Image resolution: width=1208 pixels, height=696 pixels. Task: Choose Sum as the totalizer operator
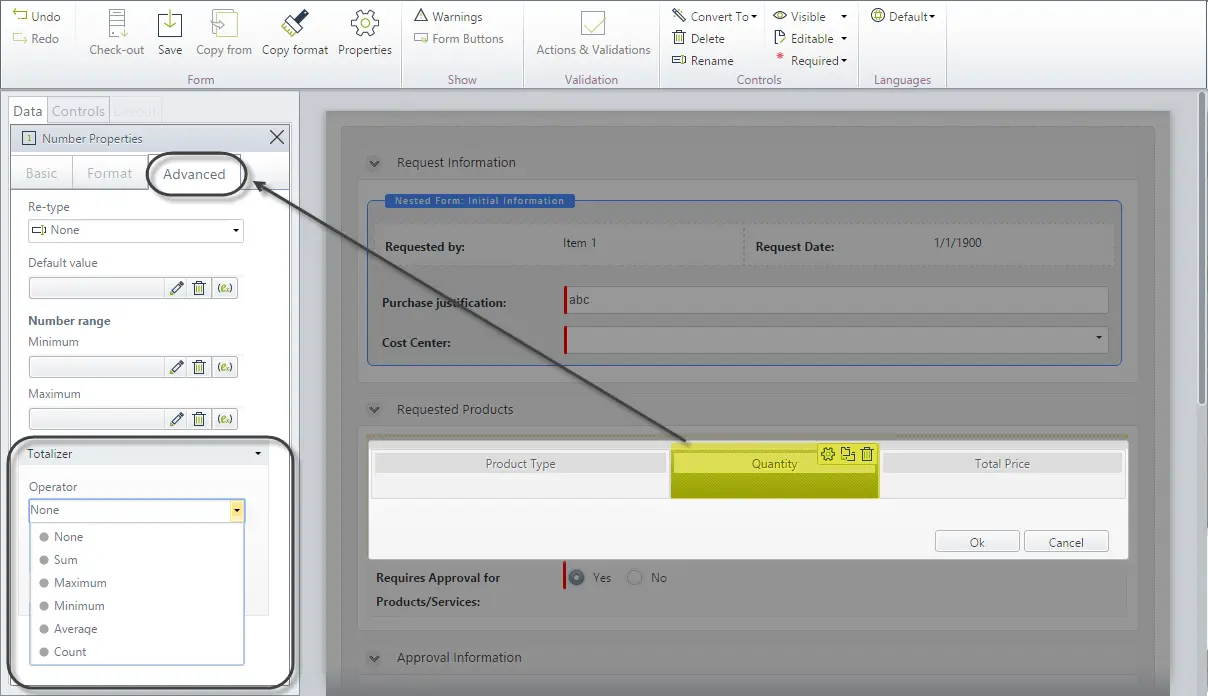click(66, 560)
